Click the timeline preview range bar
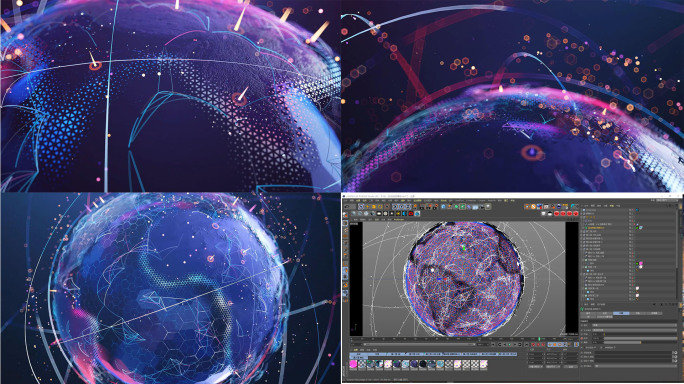Viewport: 684px width, 384px height. point(419,344)
